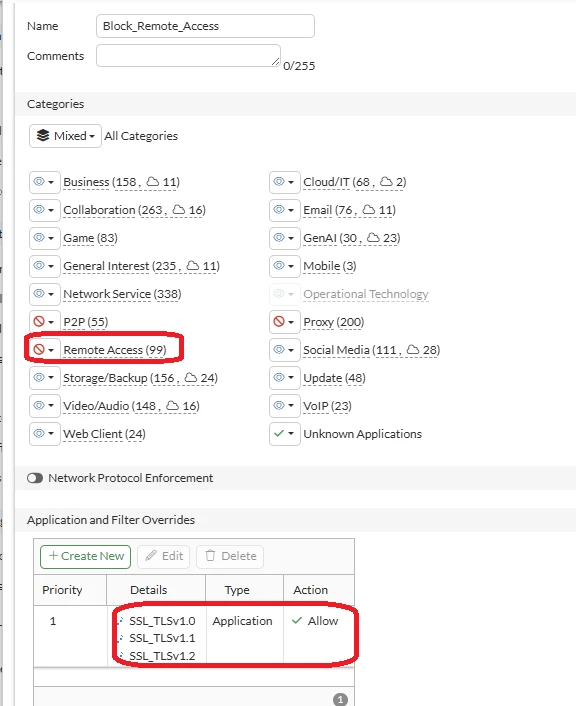Toggle Network Protocol Enforcement switch
Image resolution: width=576 pixels, height=706 pixels.
35,478
